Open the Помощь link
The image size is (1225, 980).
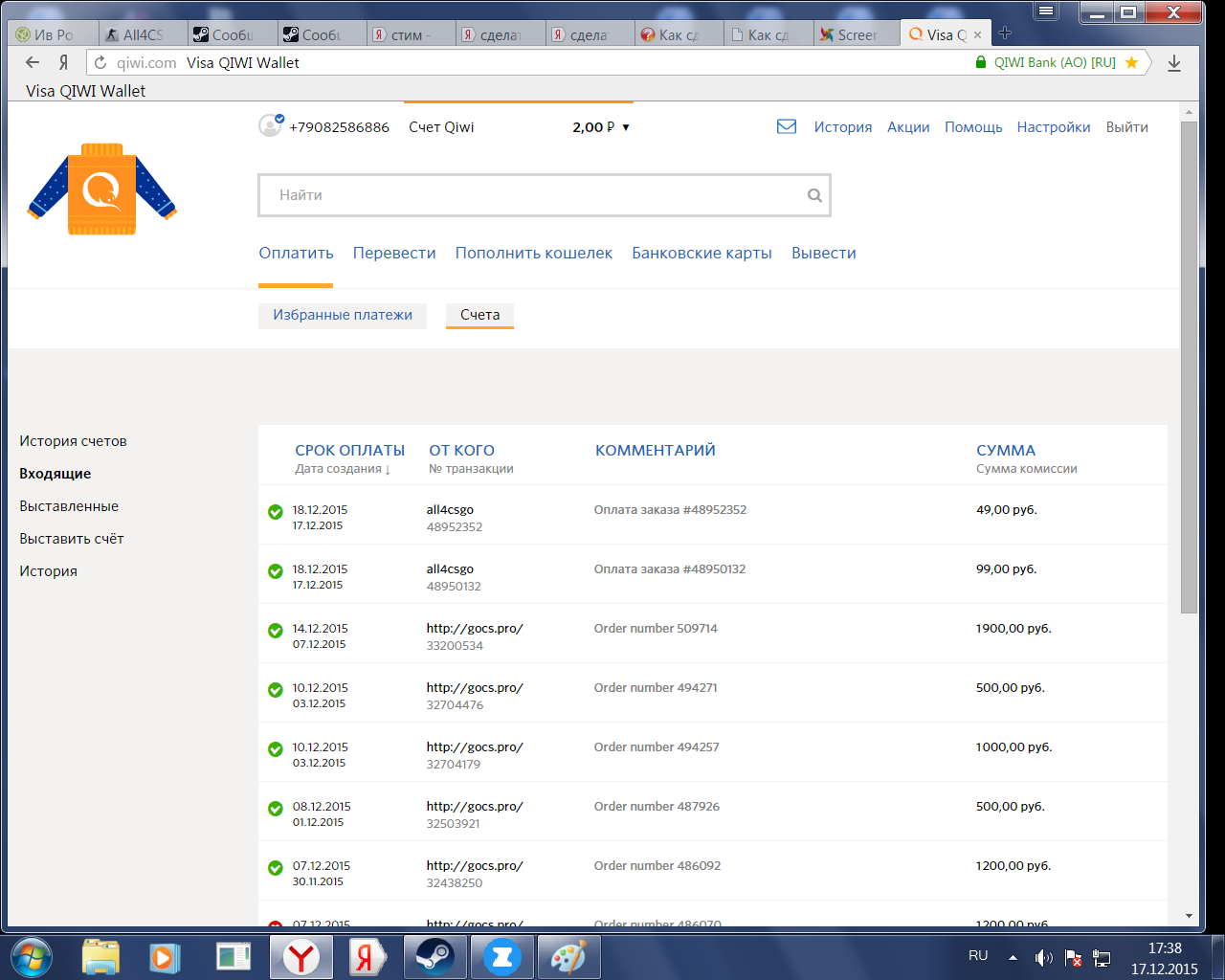click(973, 126)
